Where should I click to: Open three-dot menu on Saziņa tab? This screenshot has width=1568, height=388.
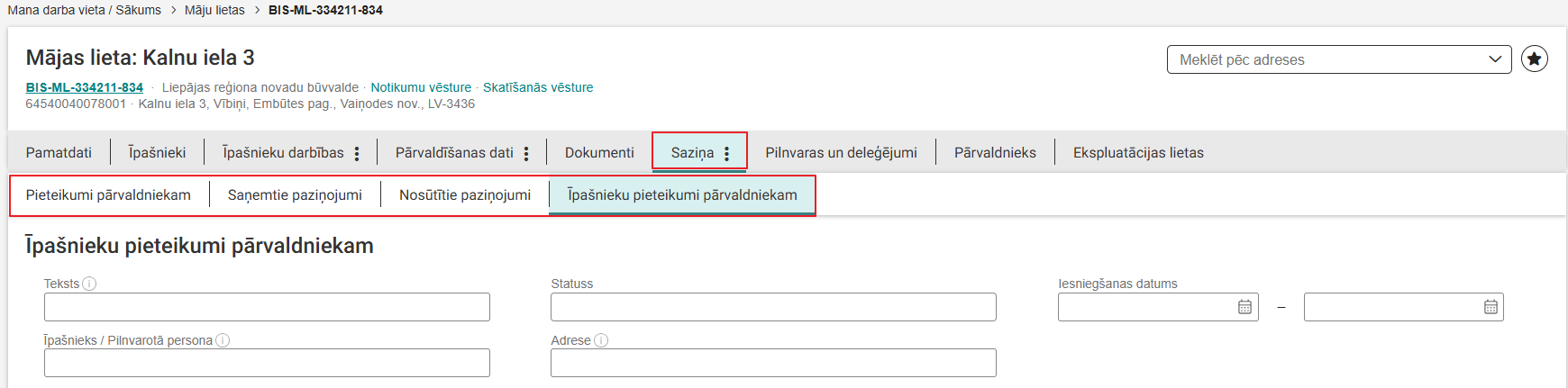(x=726, y=153)
